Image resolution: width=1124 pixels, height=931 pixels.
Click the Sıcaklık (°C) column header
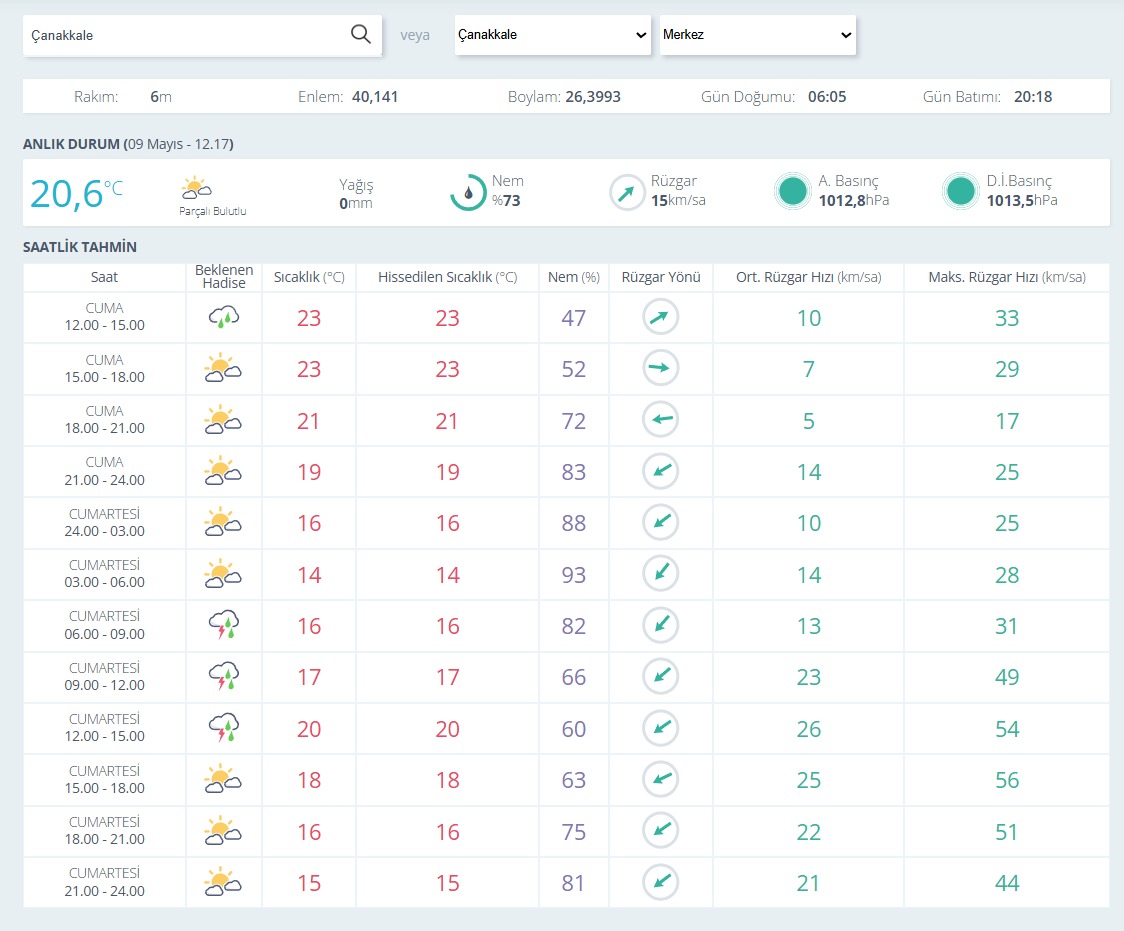coord(309,277)
